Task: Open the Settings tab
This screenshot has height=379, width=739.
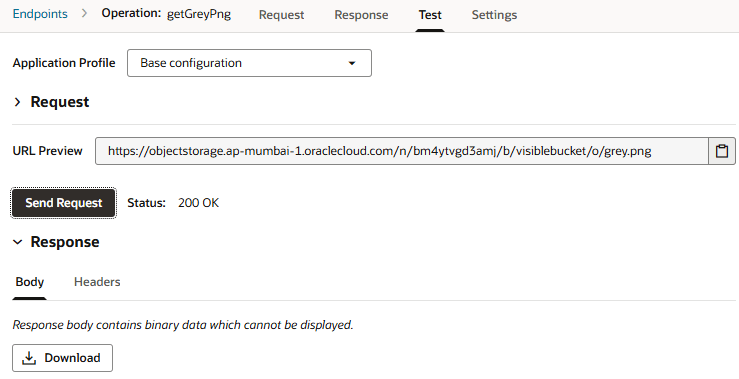Action: (x=494, y=15)
